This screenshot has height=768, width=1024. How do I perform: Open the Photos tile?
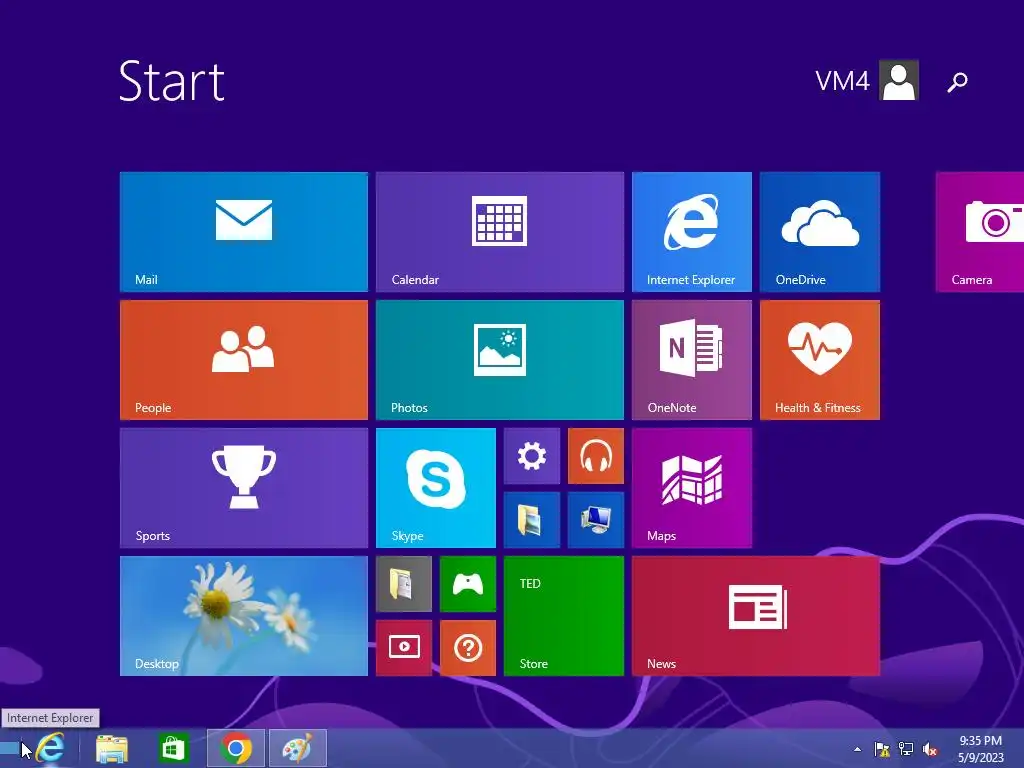tap(500, 360)
